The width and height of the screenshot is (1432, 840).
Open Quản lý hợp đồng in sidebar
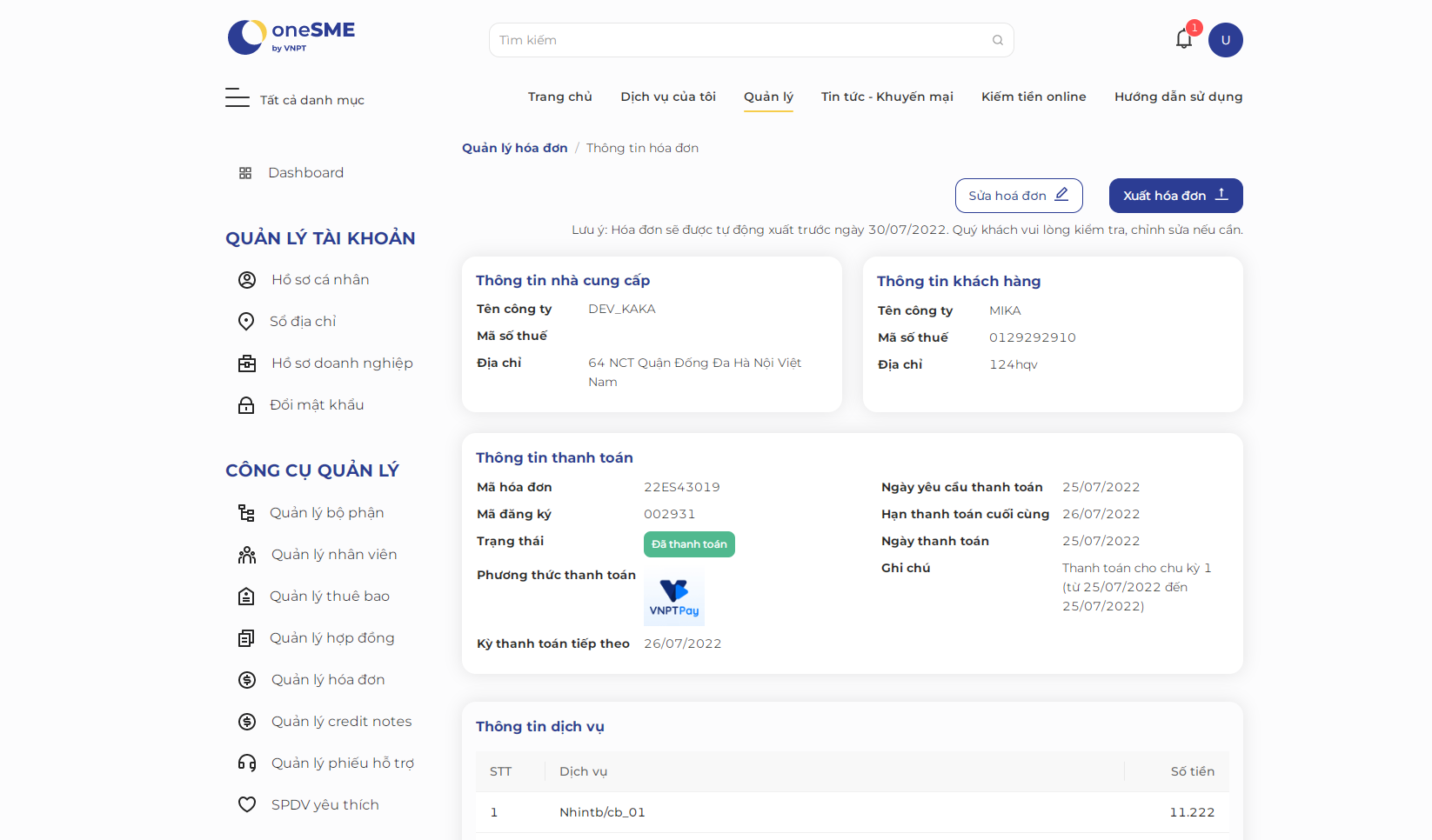331,638
